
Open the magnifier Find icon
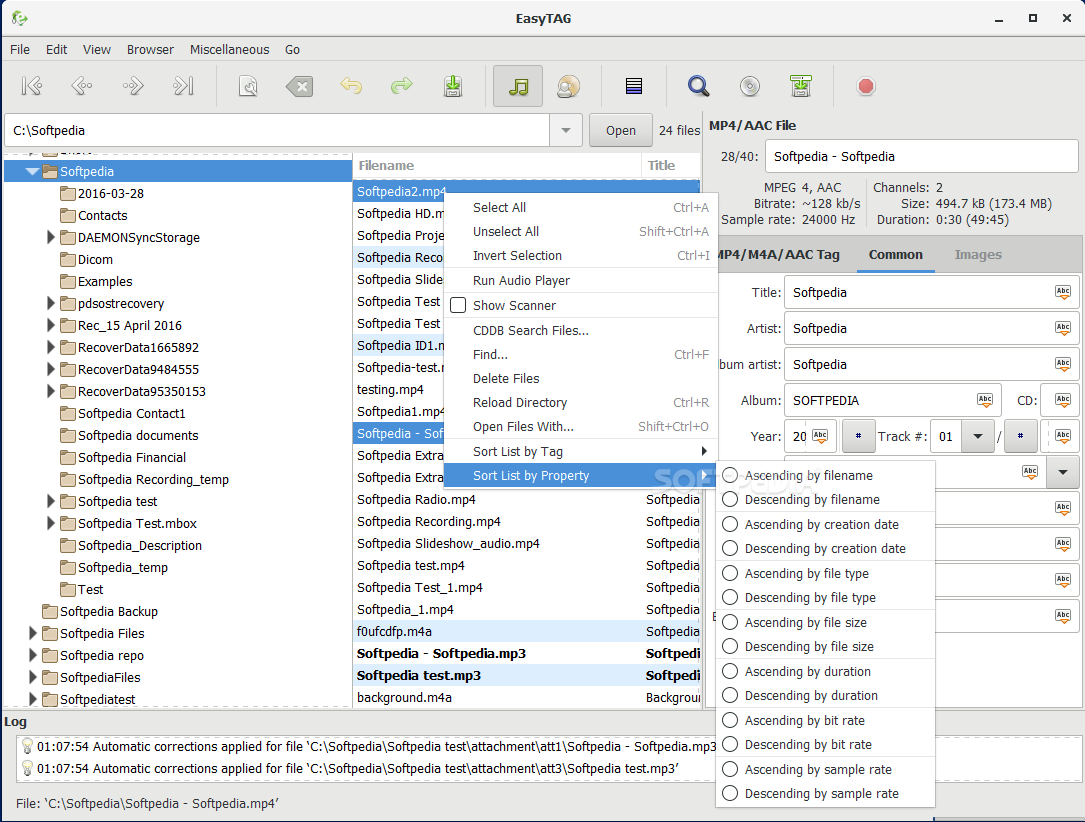pyautogui.click(x=699, y=86)
